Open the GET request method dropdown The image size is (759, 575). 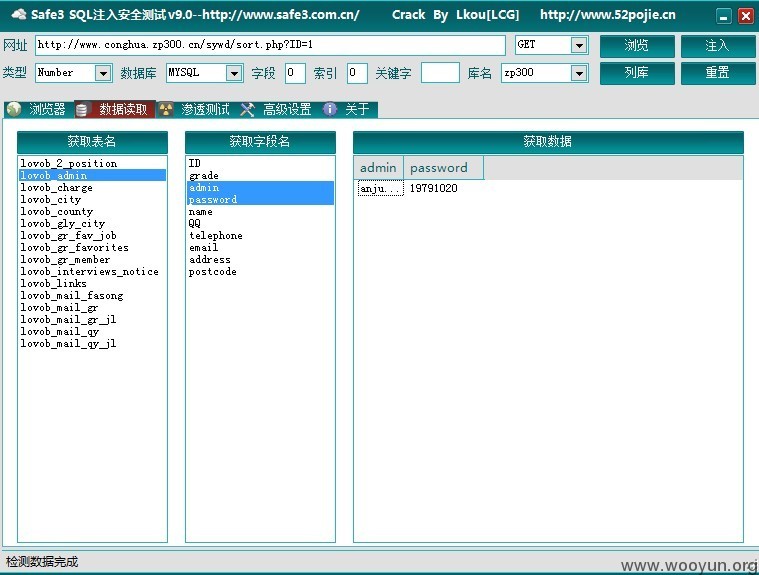[579, 45]
